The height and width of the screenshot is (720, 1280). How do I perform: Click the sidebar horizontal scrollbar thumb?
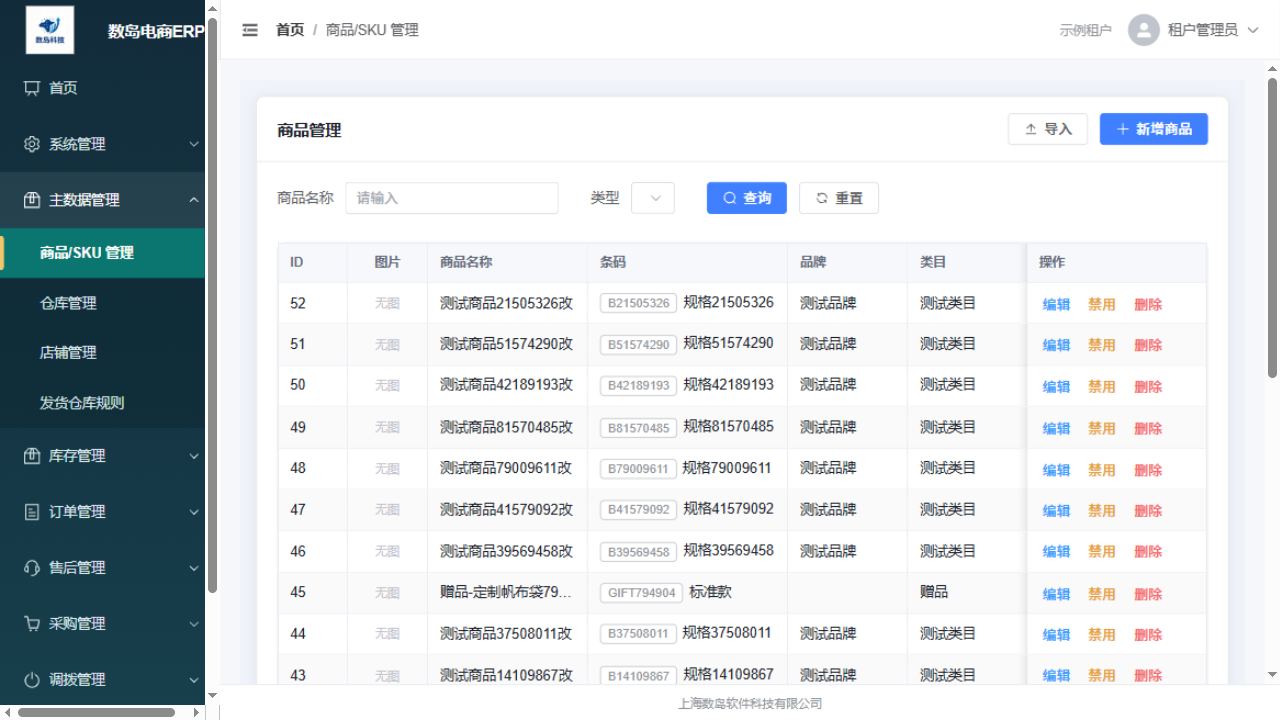pos(96,713)
